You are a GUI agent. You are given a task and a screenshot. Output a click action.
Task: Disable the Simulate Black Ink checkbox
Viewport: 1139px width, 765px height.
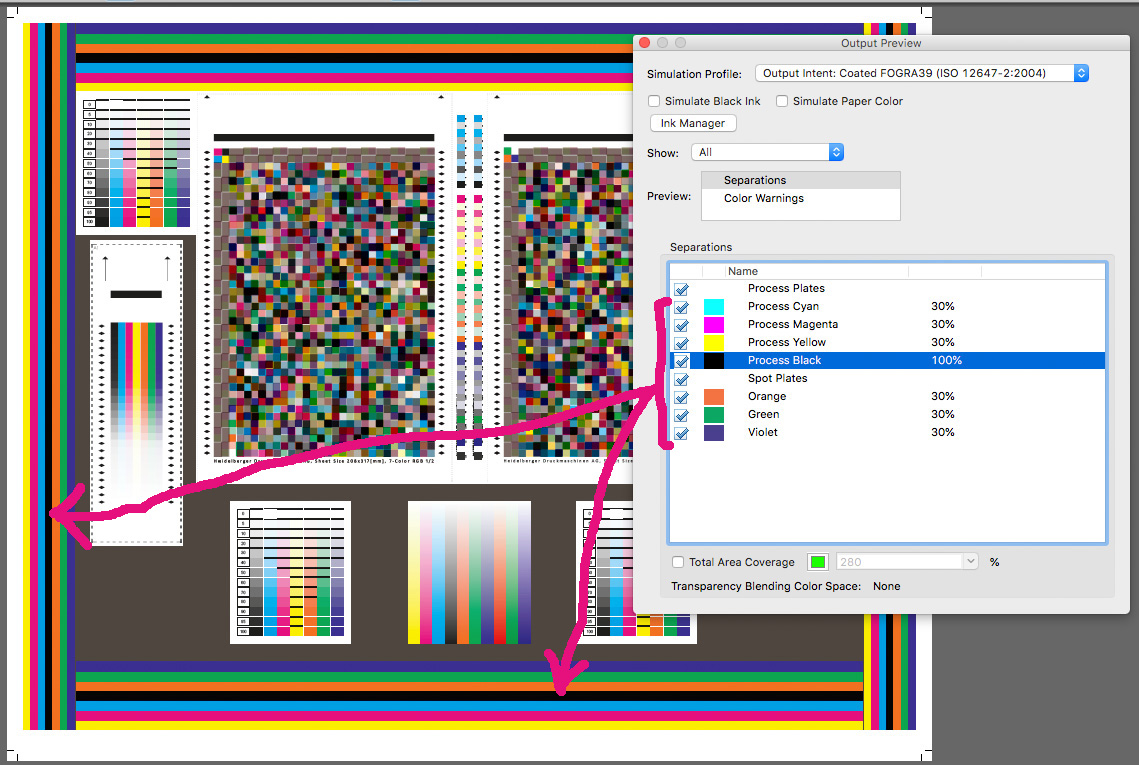(x=654, y=101)
